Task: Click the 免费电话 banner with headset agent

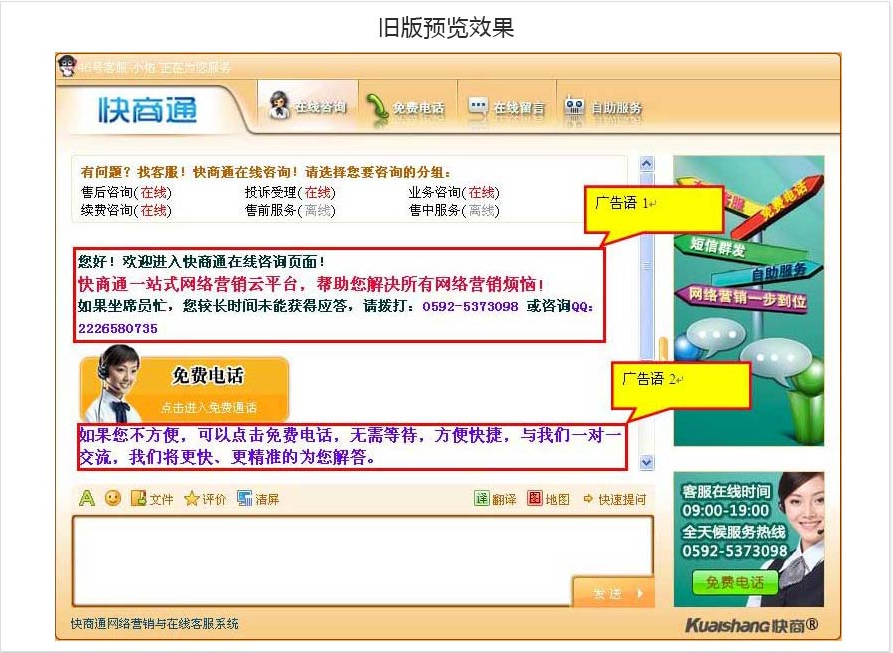Action: coord(184,384)
